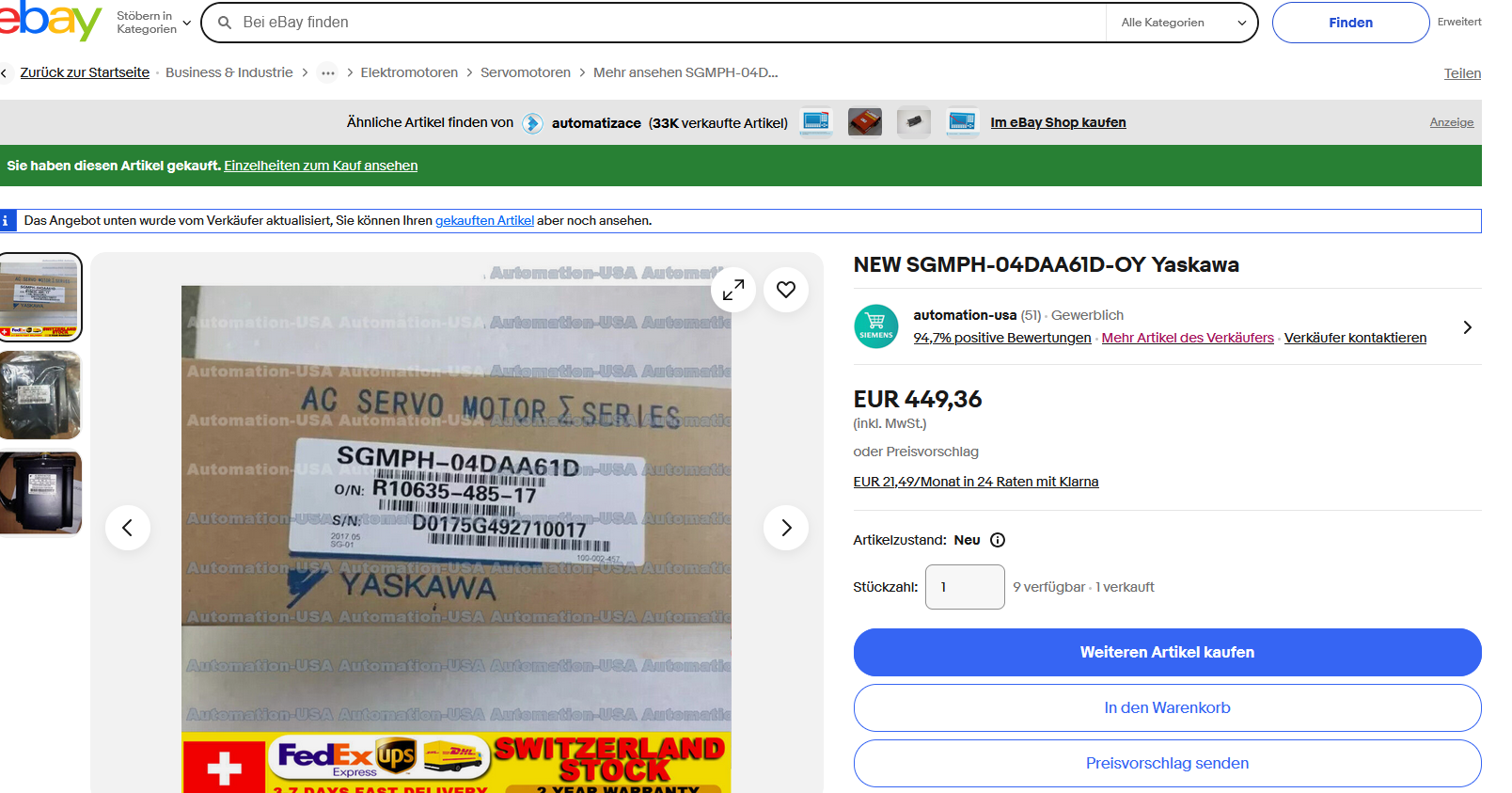Open third ad product thumbnail grey part

[x=913, y=121]
